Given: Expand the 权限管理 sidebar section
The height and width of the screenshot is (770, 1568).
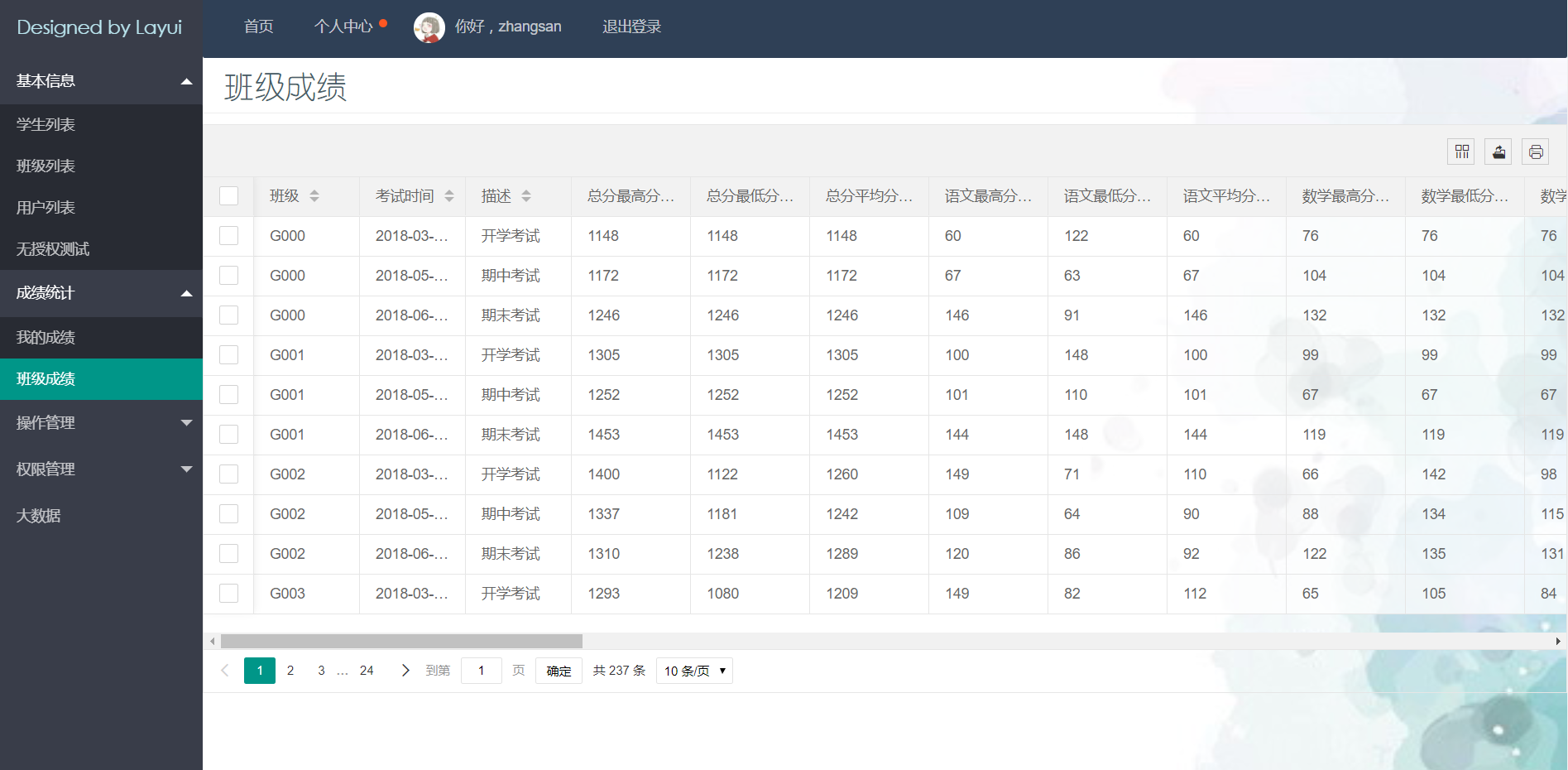Looking at the screenshot, I should [x=101, y=469].
